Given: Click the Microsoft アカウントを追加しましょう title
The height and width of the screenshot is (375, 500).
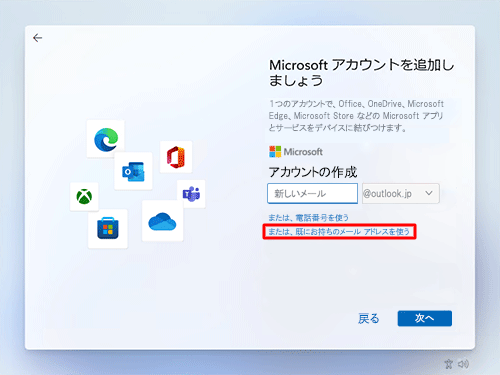Looking at the screenshot, I should pos(362,73).
